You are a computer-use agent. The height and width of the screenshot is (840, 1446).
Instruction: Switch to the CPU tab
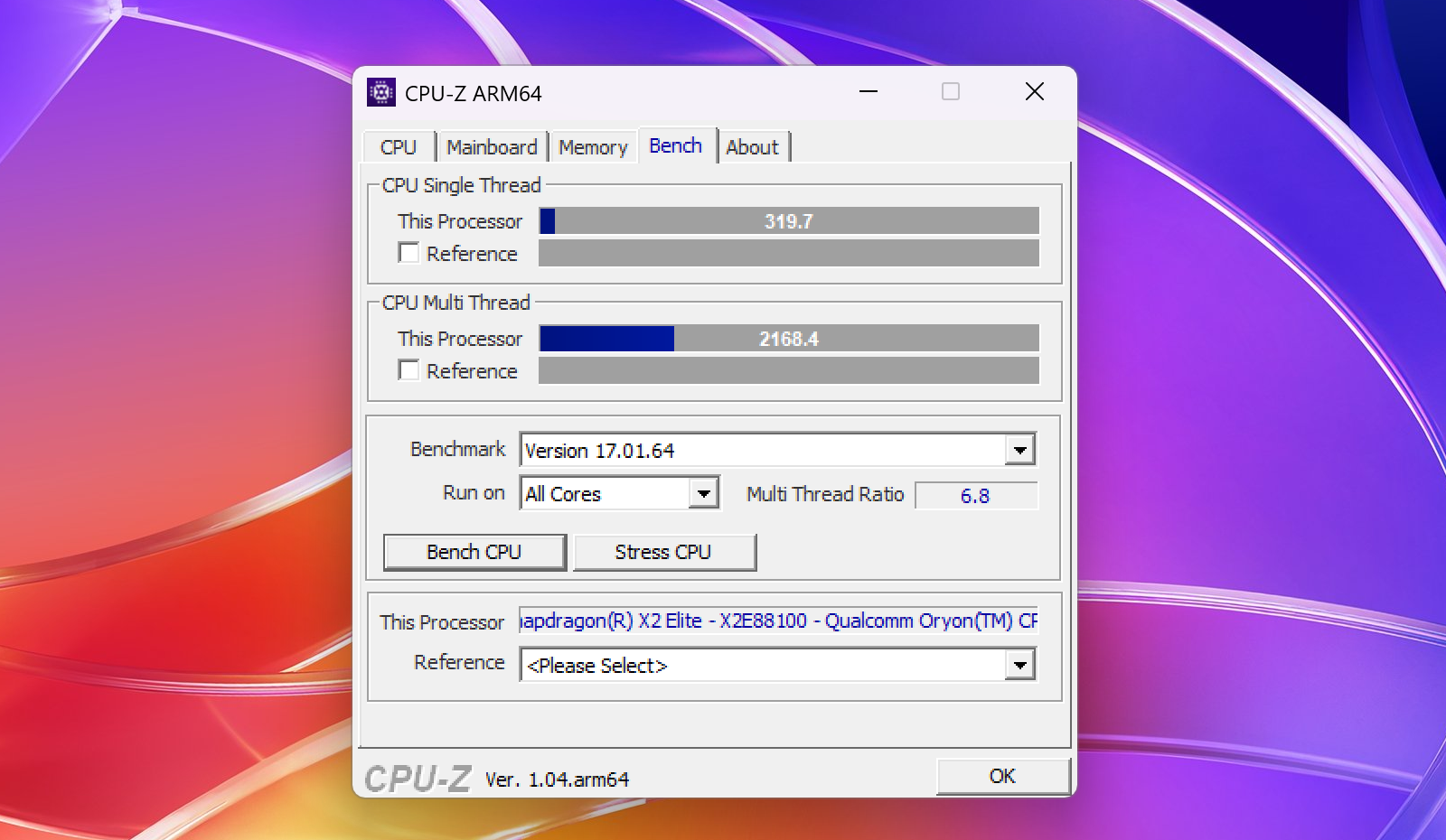click(x=399, y=147)
